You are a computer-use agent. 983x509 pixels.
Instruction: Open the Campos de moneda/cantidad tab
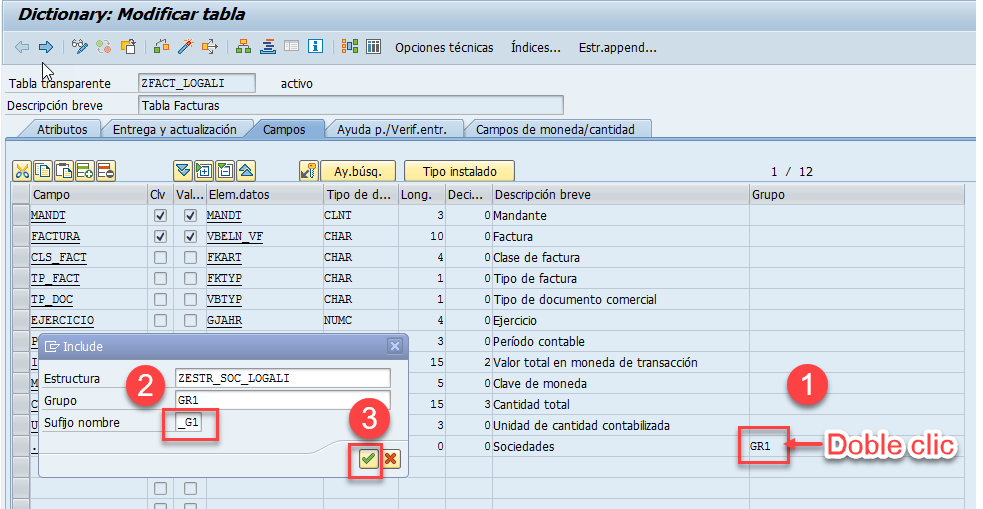point(555,129)
